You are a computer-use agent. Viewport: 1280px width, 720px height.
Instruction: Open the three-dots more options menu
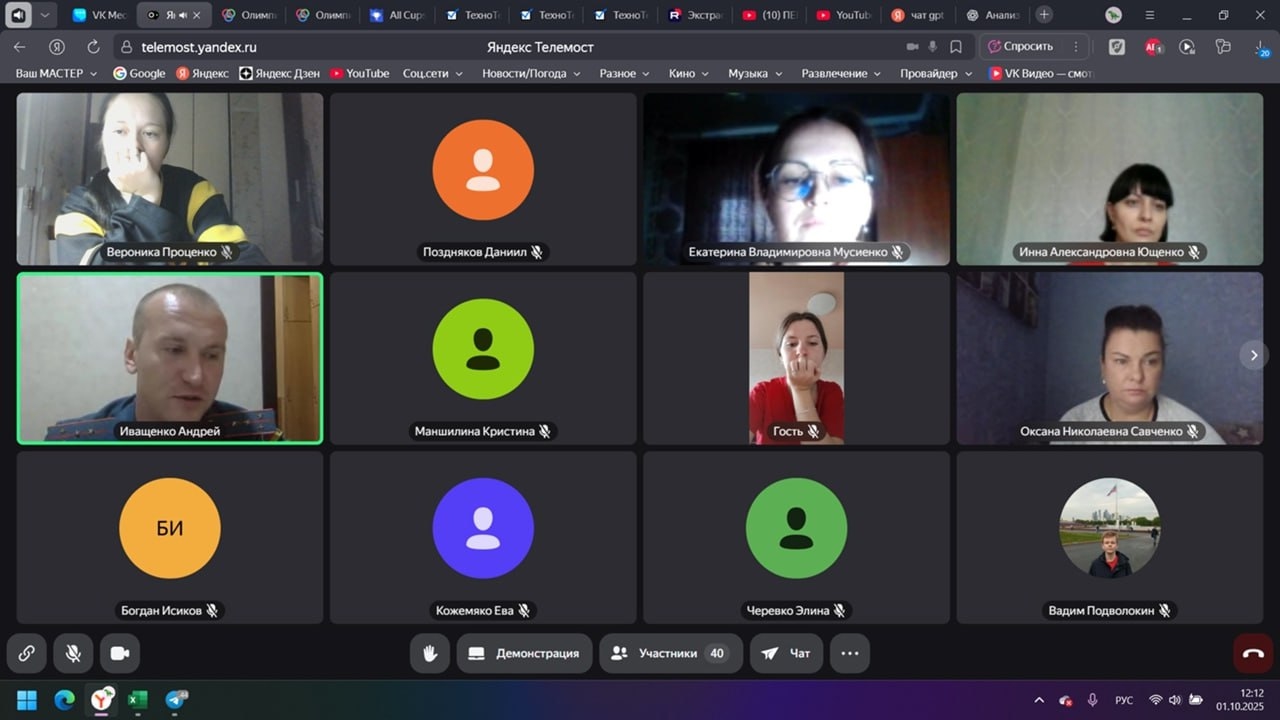(849, 653)
